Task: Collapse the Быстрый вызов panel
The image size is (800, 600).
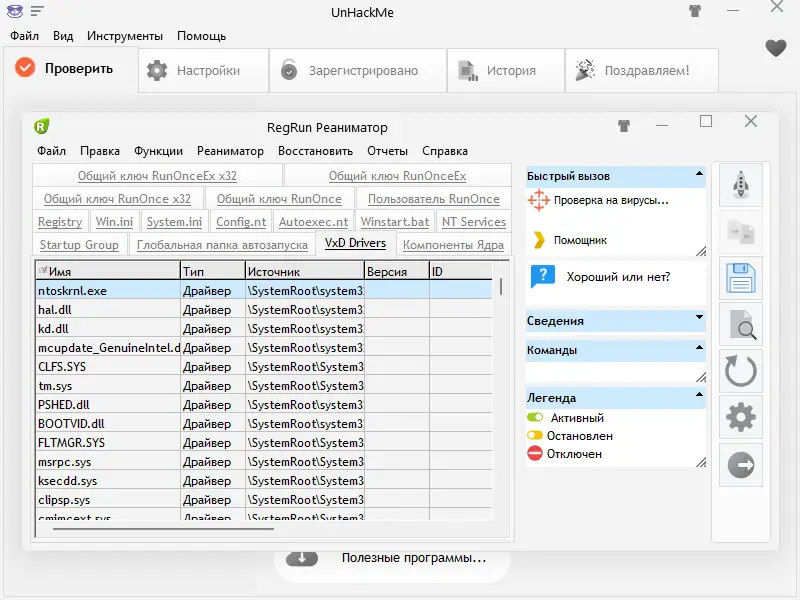Action: (x=700, y=175)
